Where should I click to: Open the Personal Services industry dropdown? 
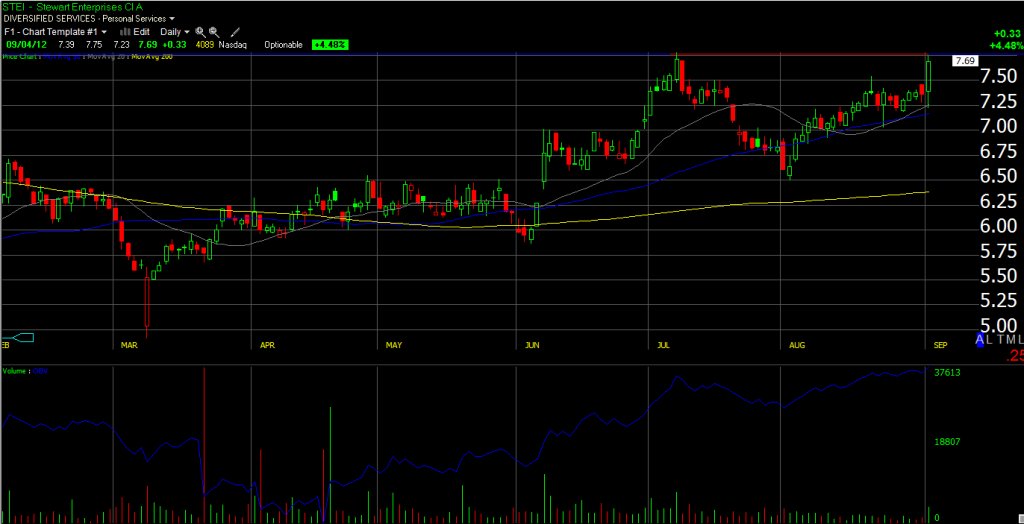point(171,20)
